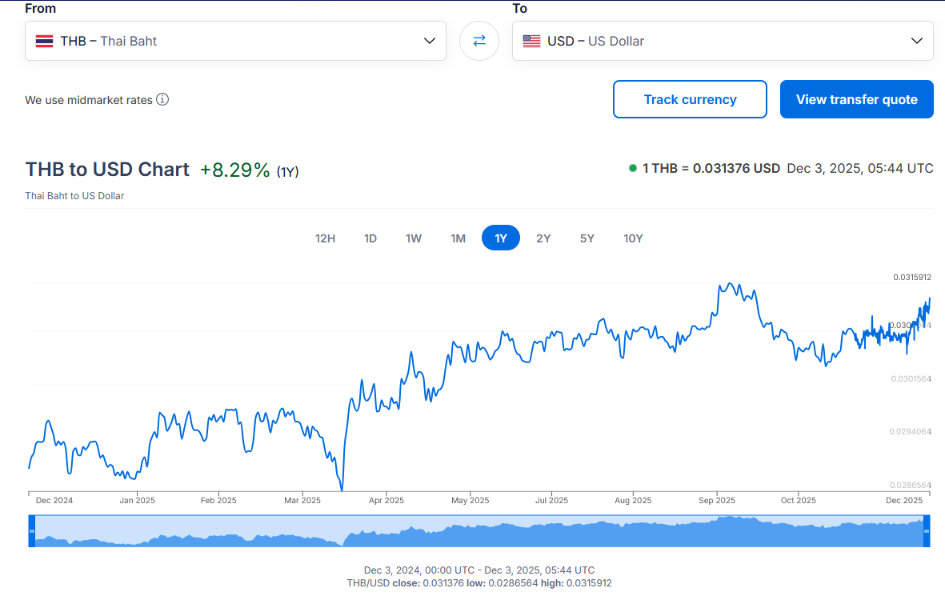Show the 2Y chart range
The height and width of the screenshot is (600, 945).
[x=543, y=238]
